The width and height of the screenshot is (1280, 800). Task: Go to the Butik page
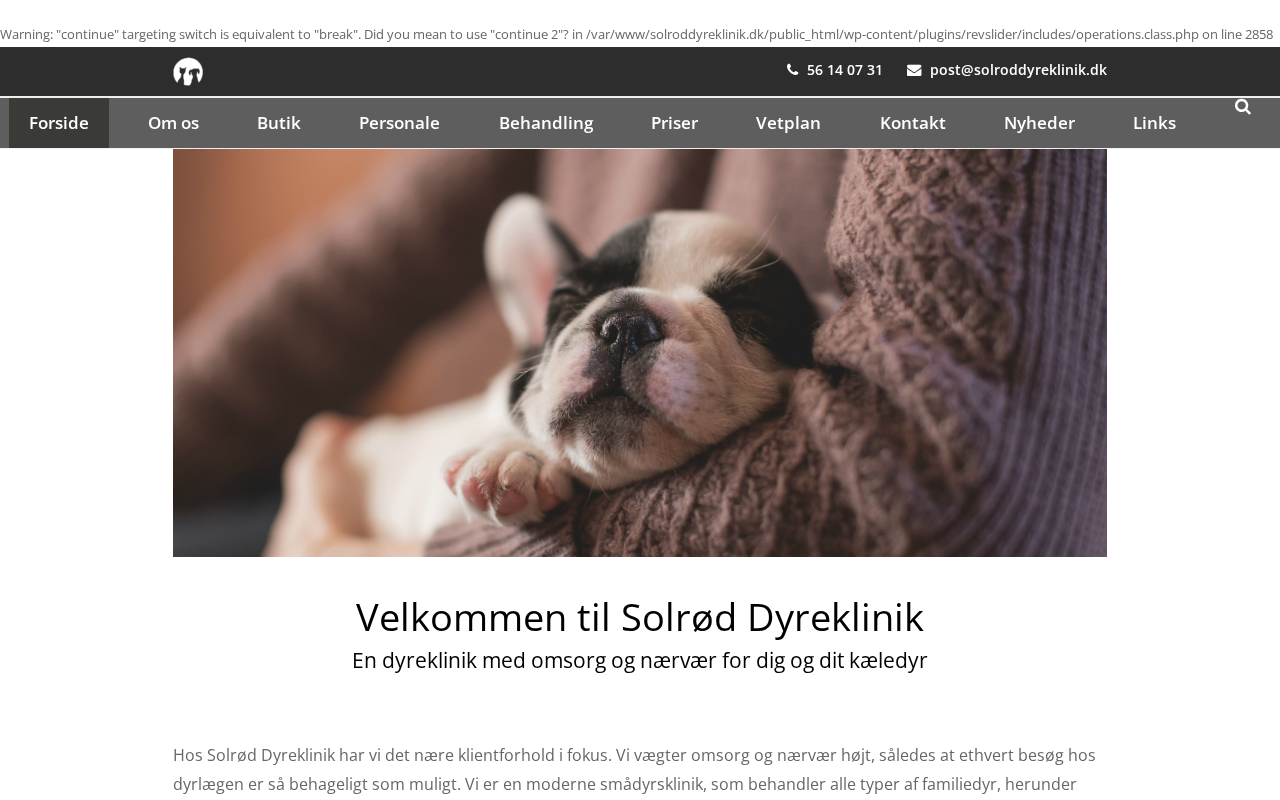point(279,123)
